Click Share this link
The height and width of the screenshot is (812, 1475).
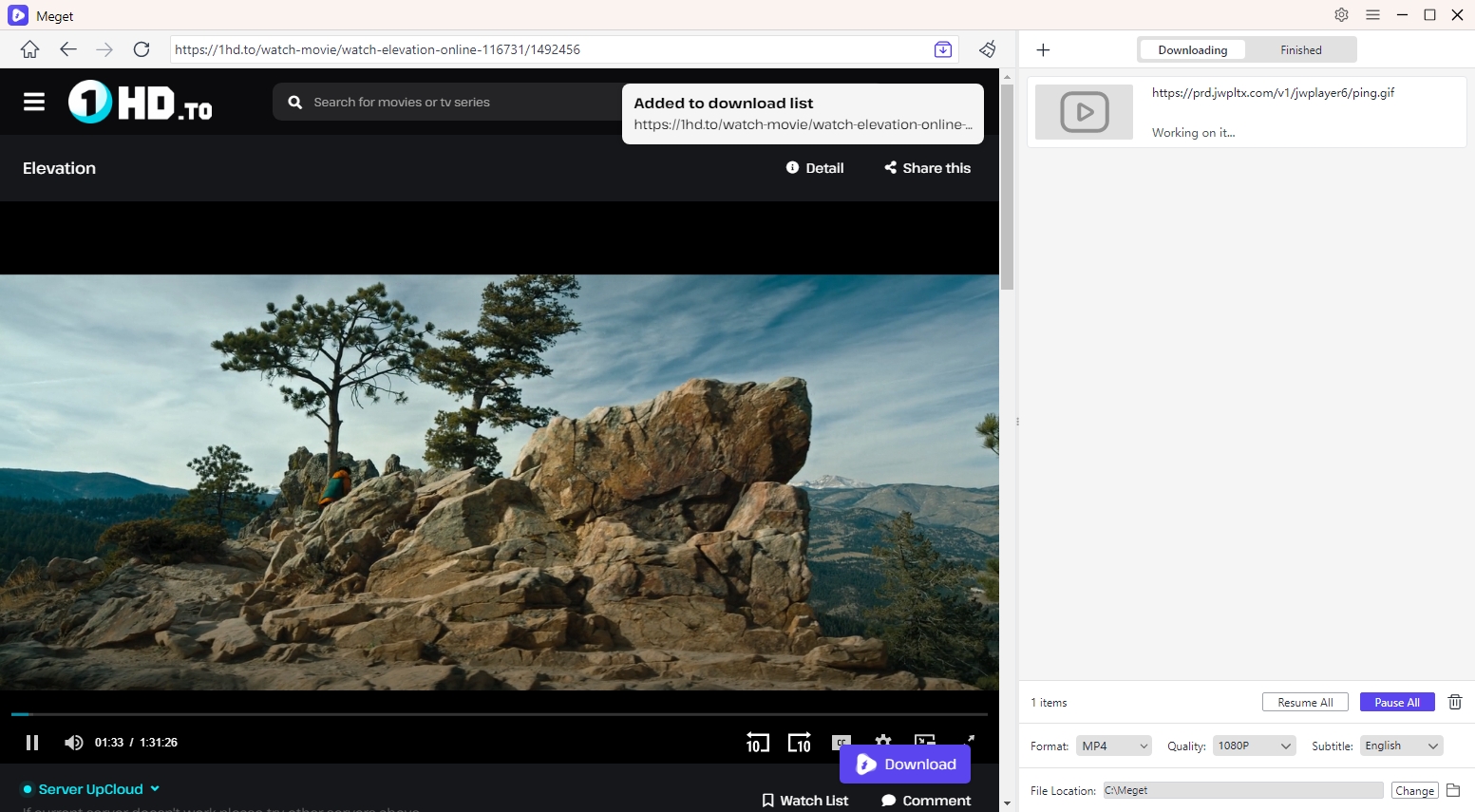pyautogui.click(x=928, y=168)
